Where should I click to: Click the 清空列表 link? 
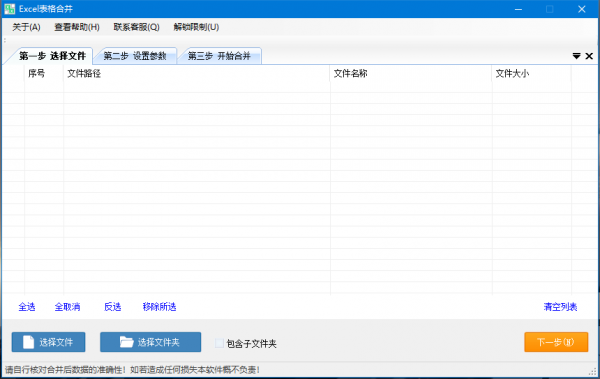[560, 307]
